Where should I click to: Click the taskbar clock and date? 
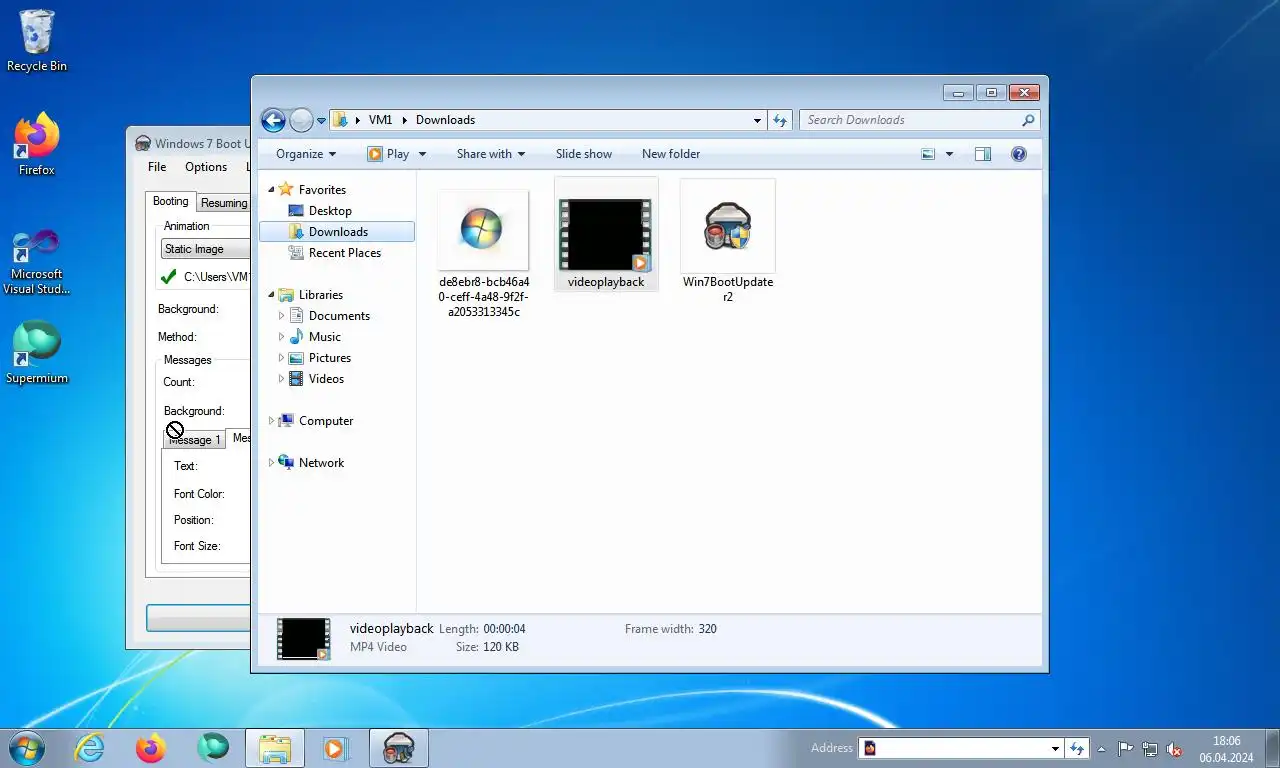(1226, 749)
